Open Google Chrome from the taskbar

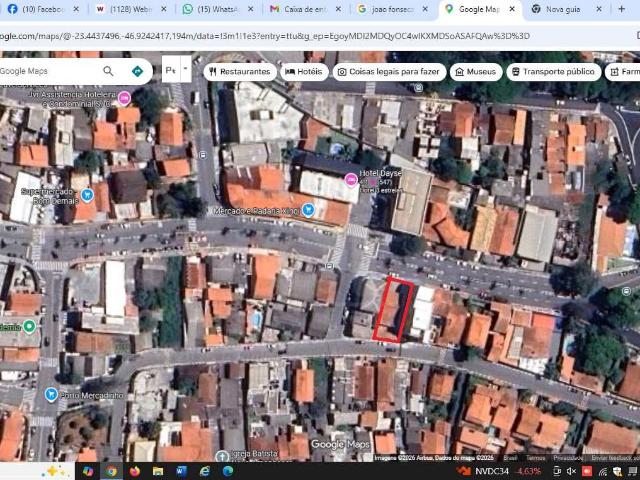[x=111, y=471]
